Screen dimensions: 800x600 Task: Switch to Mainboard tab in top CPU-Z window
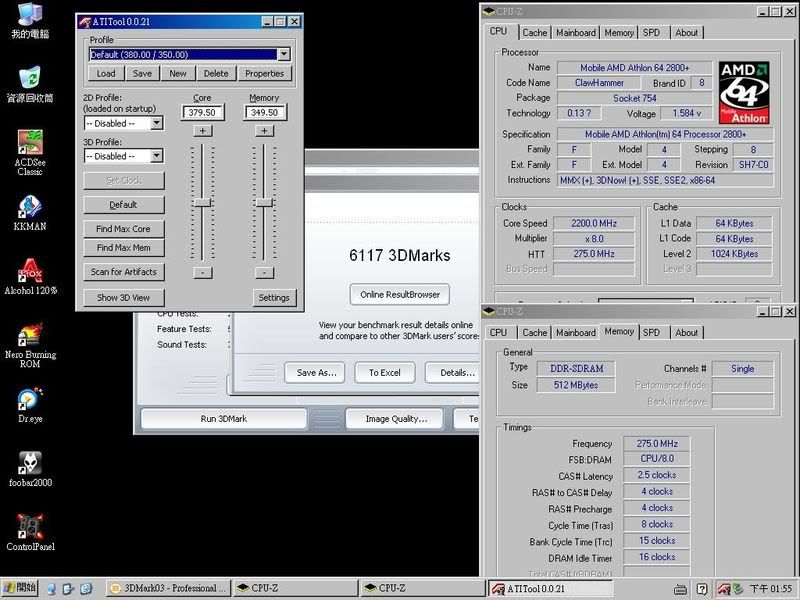pyautogui.click(x=576, y=33)
